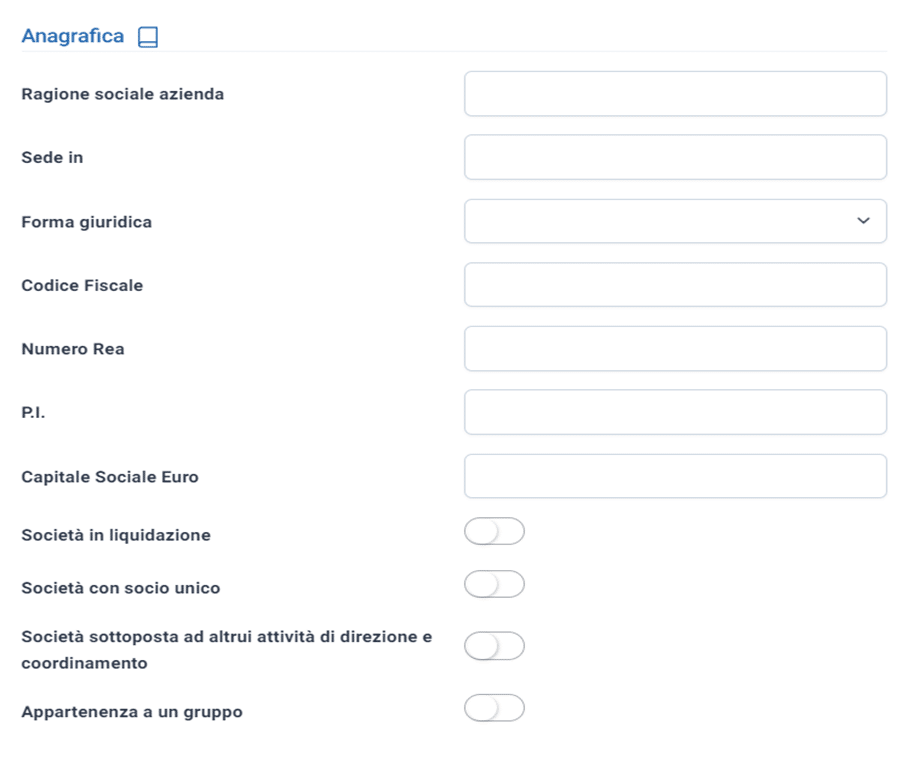Enable Appartenenza a un gruppo toggle

pyautogui.click(x=494, y=708)
